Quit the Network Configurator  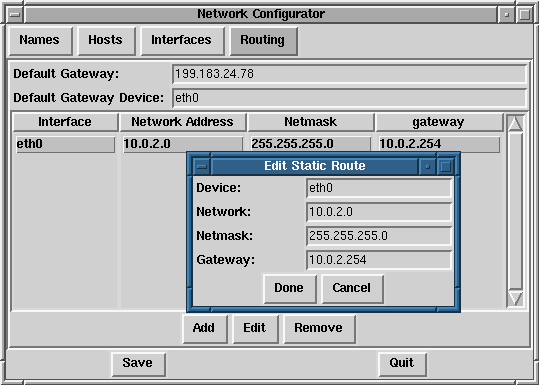point(402,364)
